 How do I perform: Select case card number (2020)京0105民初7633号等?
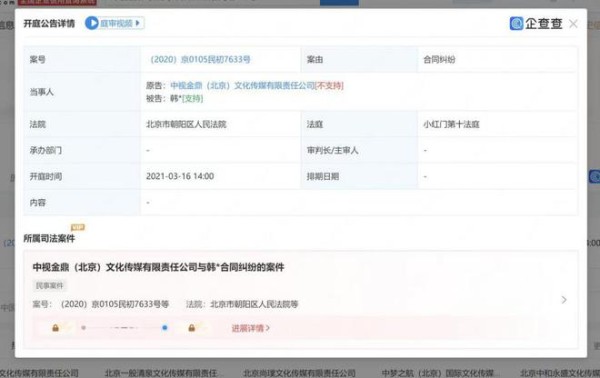[x=115, y=304]
